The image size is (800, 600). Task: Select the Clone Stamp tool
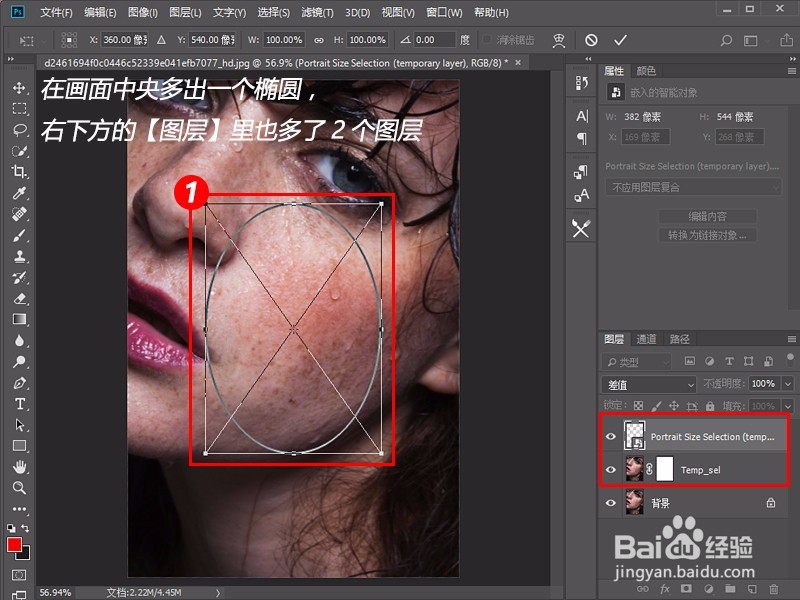click(19, 256)
